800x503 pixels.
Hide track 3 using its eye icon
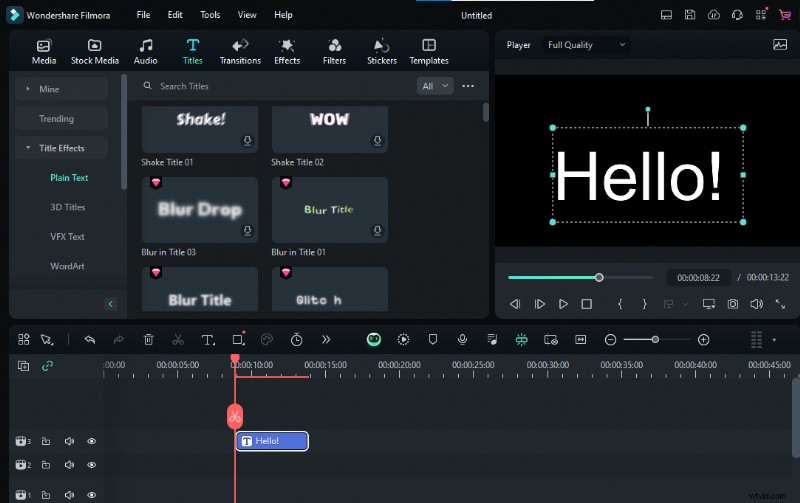91,441
